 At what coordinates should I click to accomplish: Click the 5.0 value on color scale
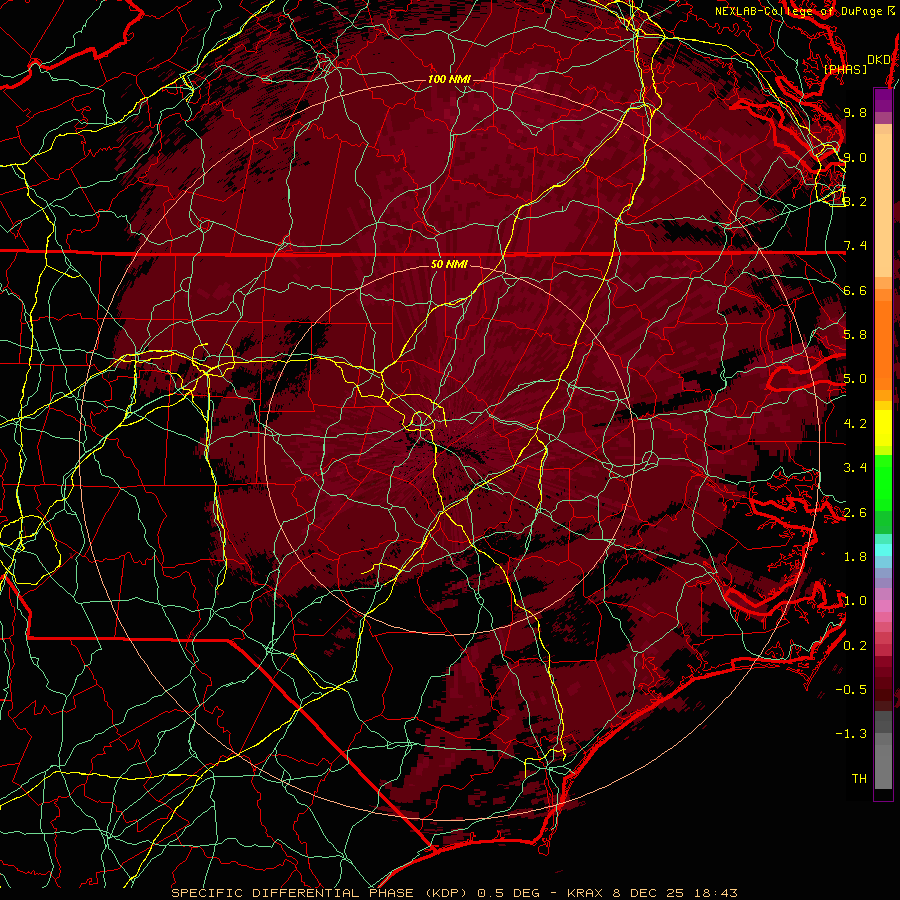coord(855,379)
